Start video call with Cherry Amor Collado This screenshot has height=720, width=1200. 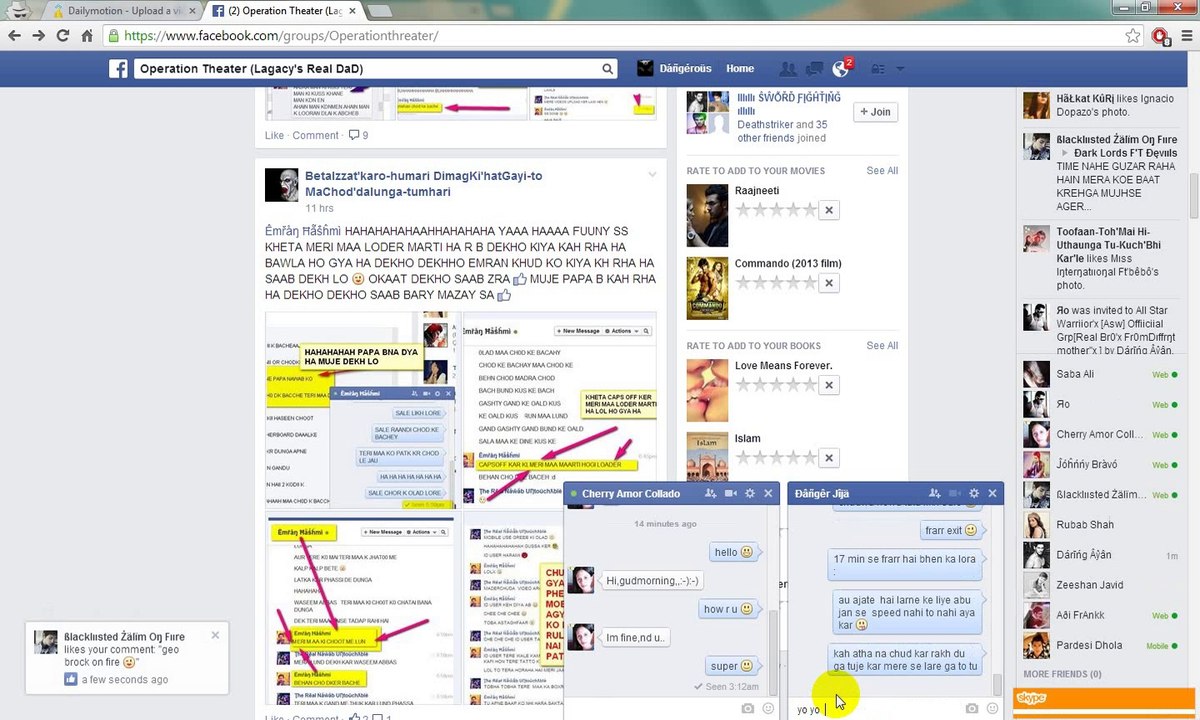point(730,493)
